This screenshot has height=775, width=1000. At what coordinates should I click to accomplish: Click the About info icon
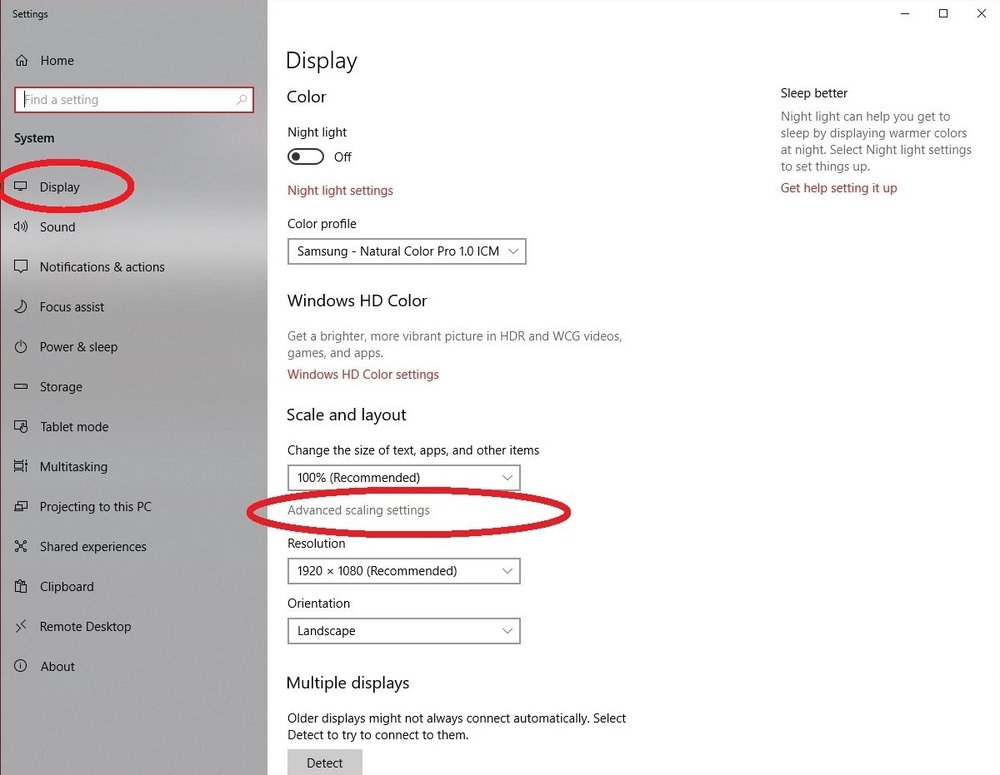tap(21, 667)
